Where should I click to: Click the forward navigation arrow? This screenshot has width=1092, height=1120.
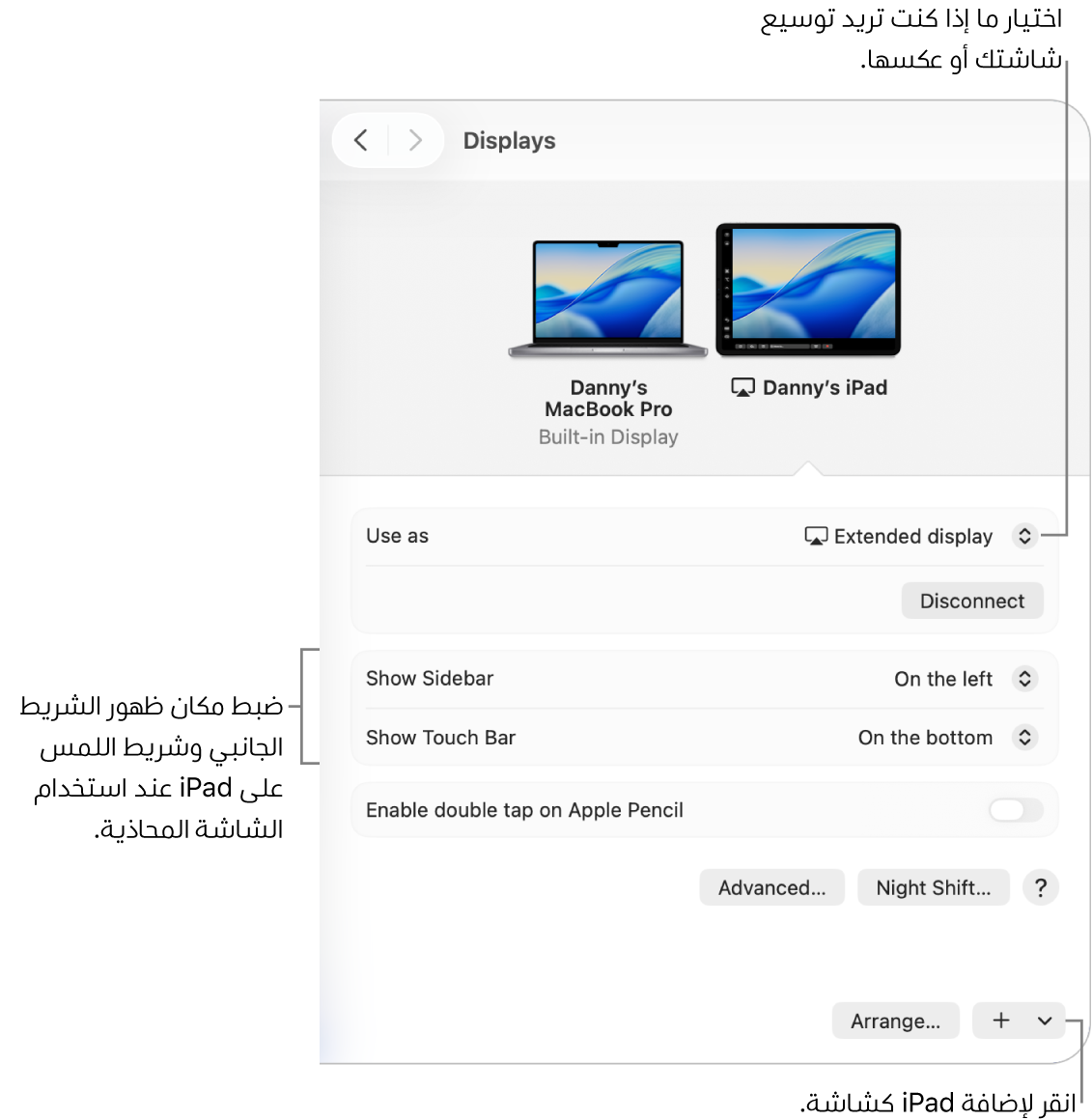415,140
